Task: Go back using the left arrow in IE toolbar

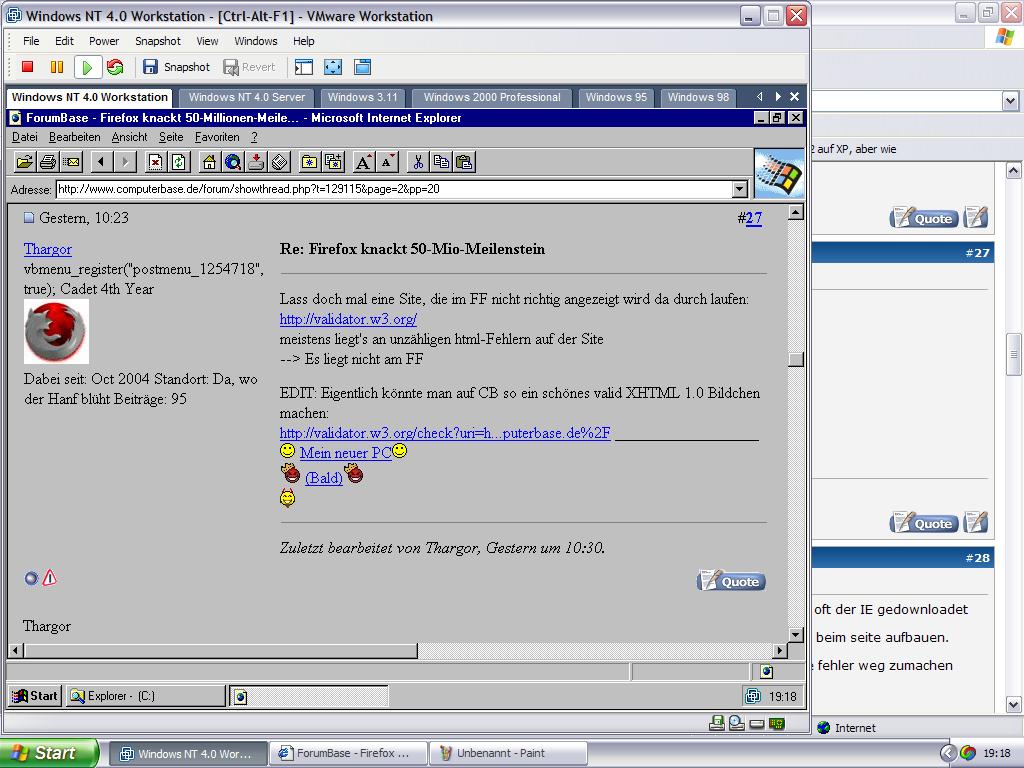Action: coord(101,162)
